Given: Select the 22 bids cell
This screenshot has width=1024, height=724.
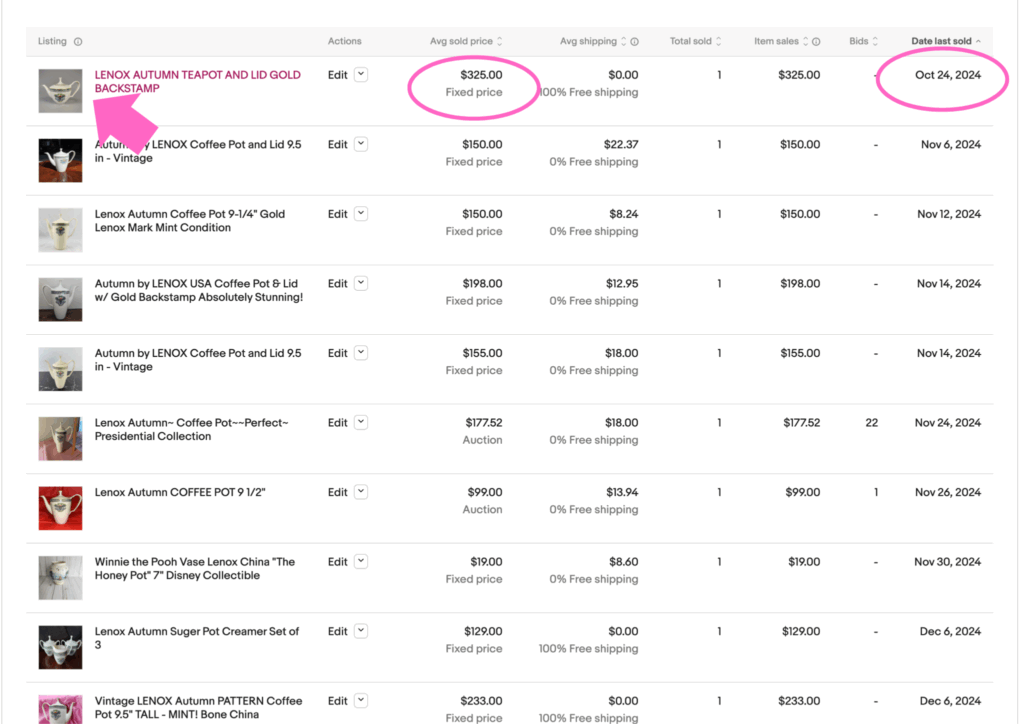Looking at the screenshot, I should click(x=871, y=423).
